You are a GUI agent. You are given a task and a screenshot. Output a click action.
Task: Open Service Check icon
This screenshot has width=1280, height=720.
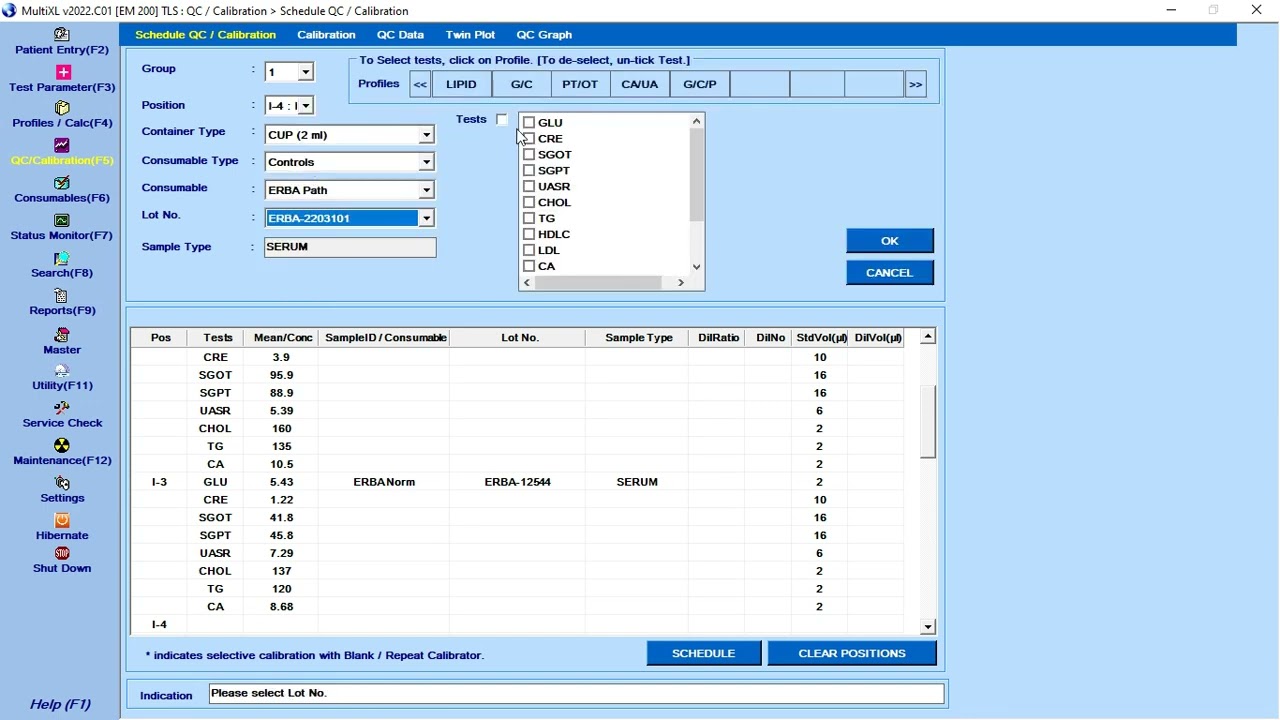[62, 408]
